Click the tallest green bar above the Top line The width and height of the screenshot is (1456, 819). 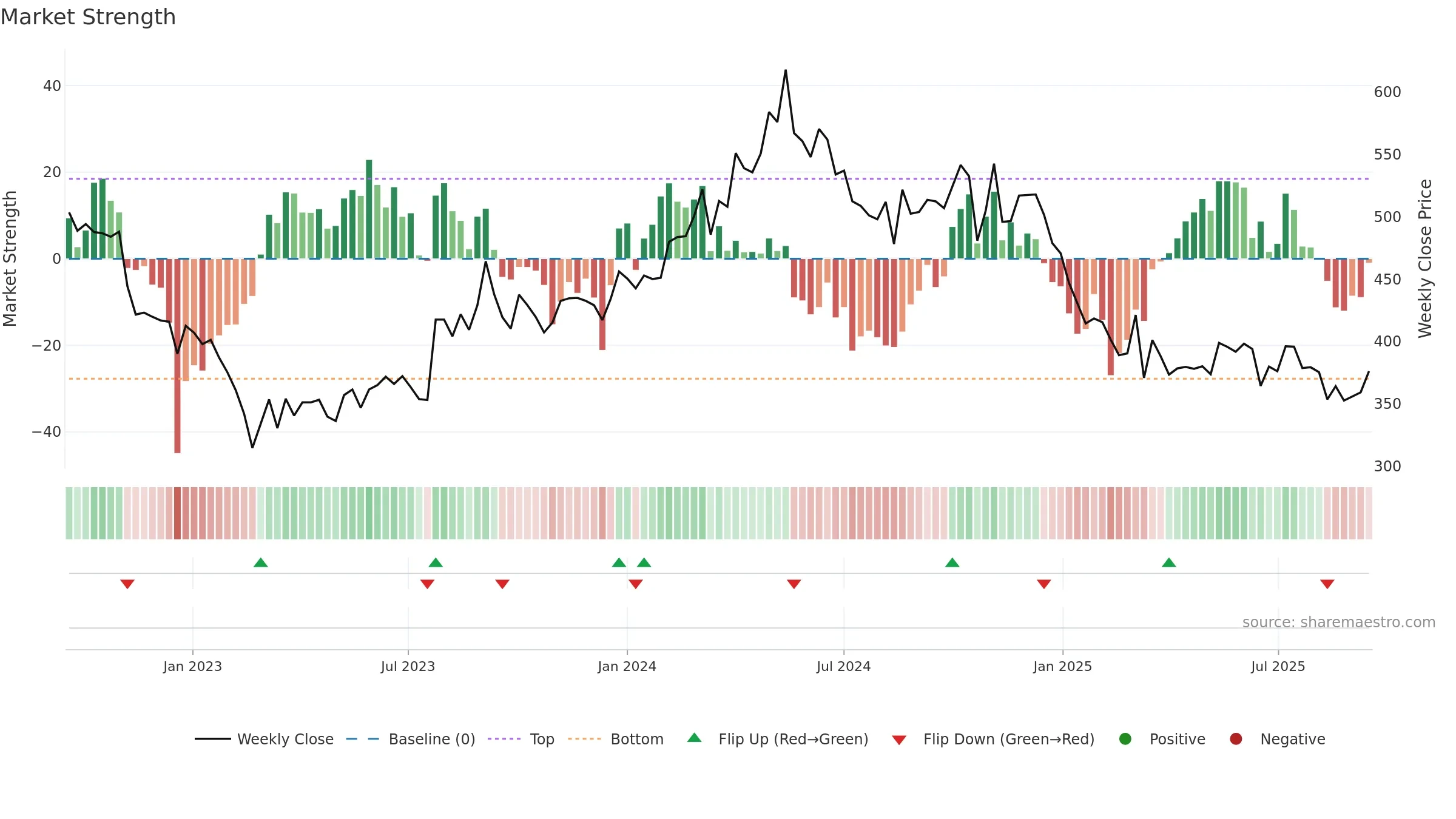[369, 209]
